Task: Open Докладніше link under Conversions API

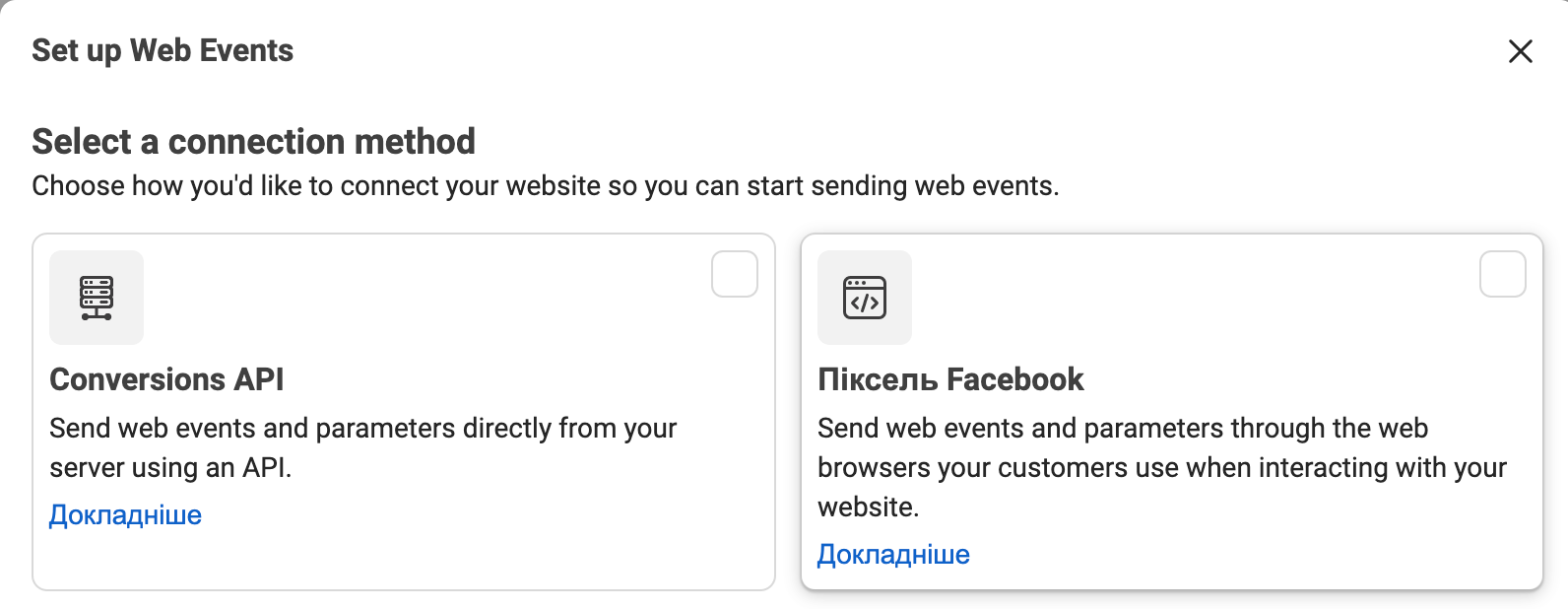Action: [125, 515]
